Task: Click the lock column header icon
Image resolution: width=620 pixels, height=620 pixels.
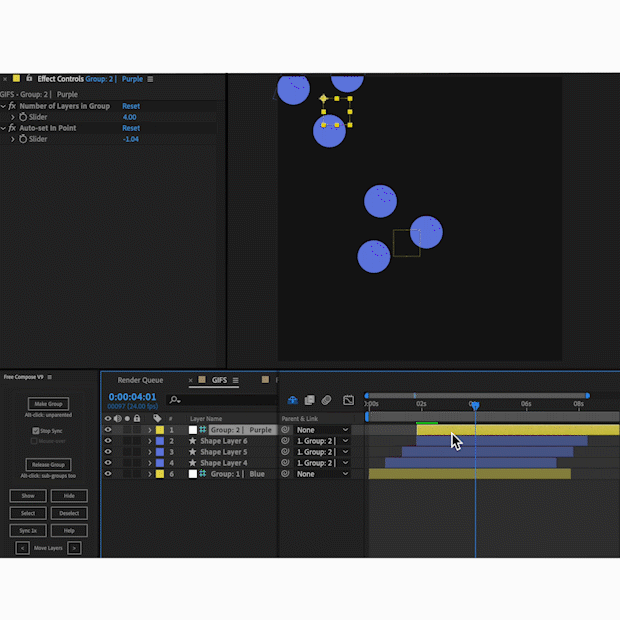Action: (x=137, y=418)
